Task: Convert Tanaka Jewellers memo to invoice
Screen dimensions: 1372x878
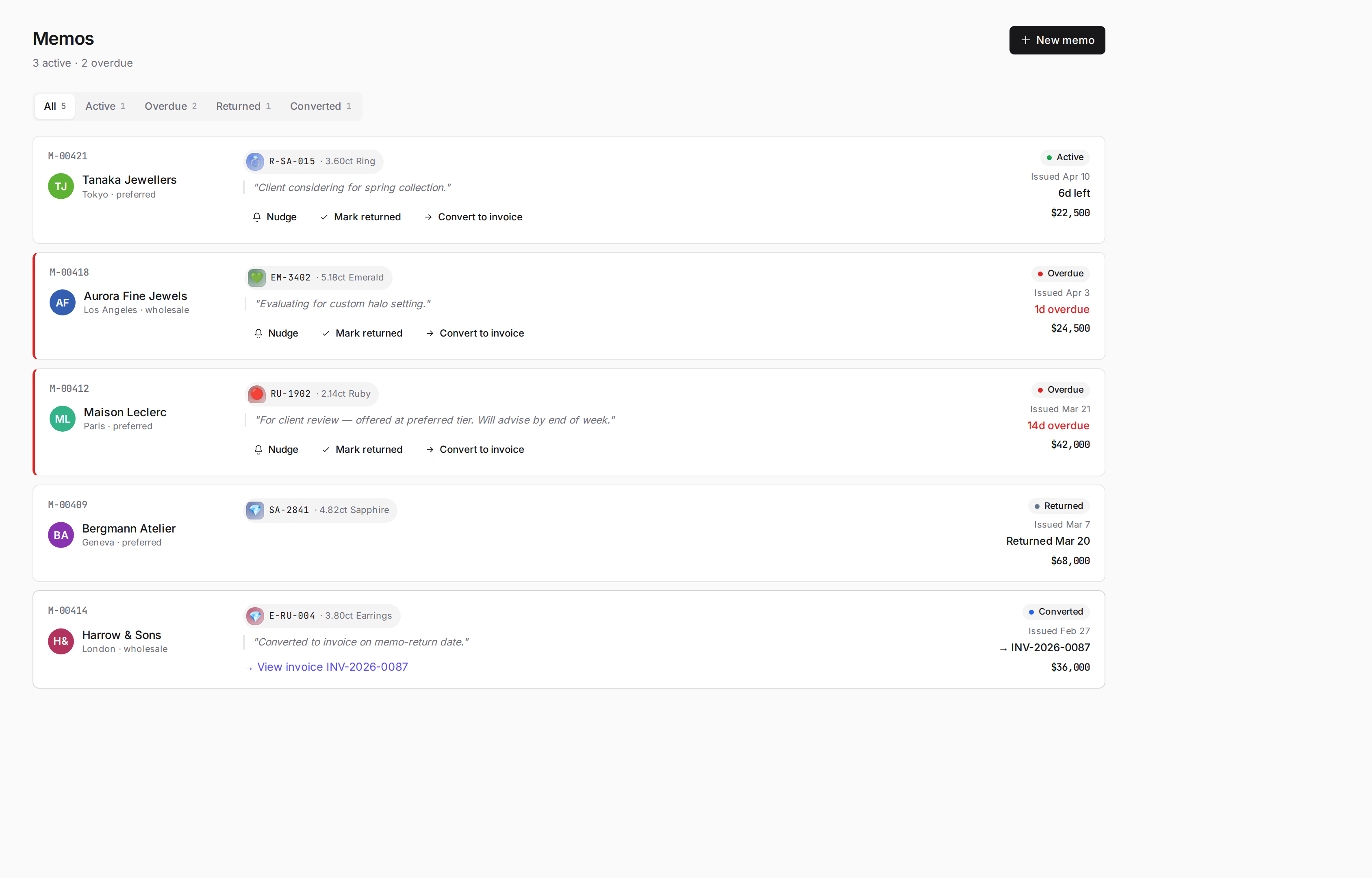Action: click(473, 217)
